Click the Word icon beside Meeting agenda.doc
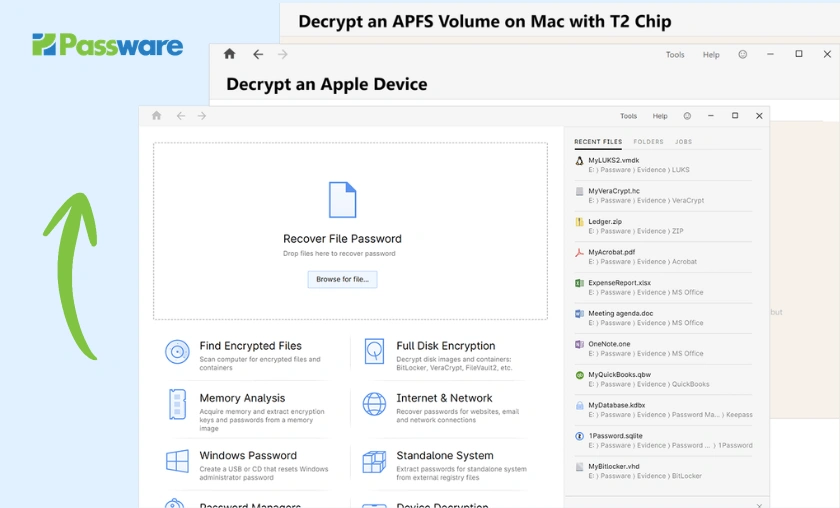The image size is (840, 508). (x=579, y=313)
